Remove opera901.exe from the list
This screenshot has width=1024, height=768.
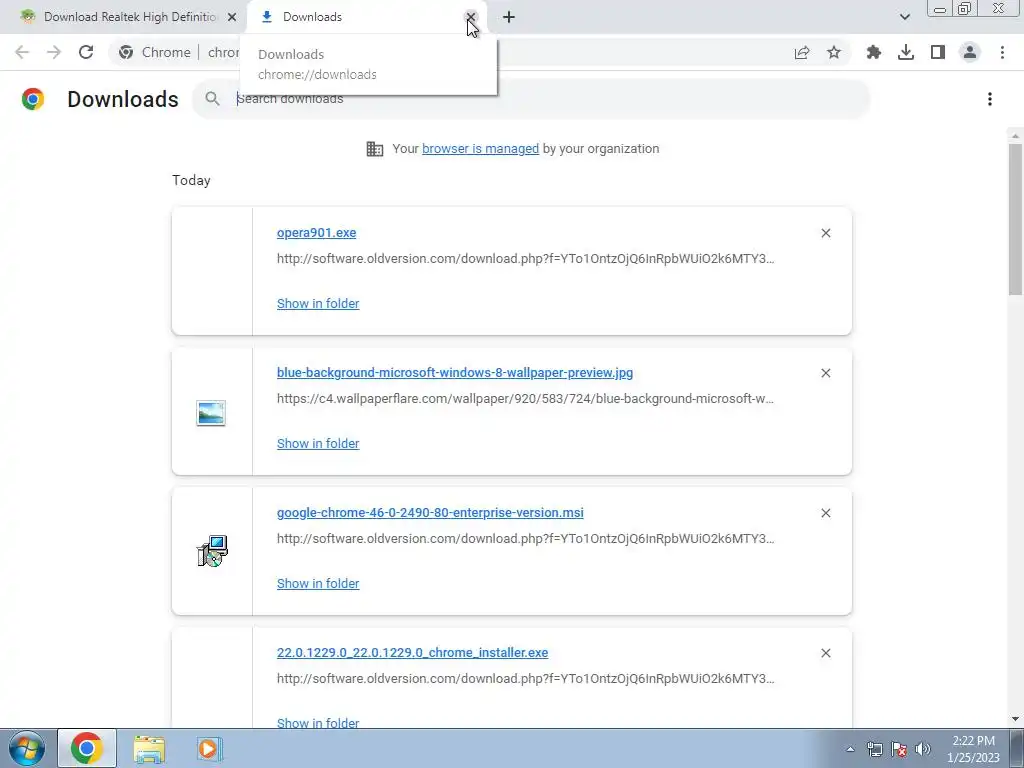tap(825, 233)
